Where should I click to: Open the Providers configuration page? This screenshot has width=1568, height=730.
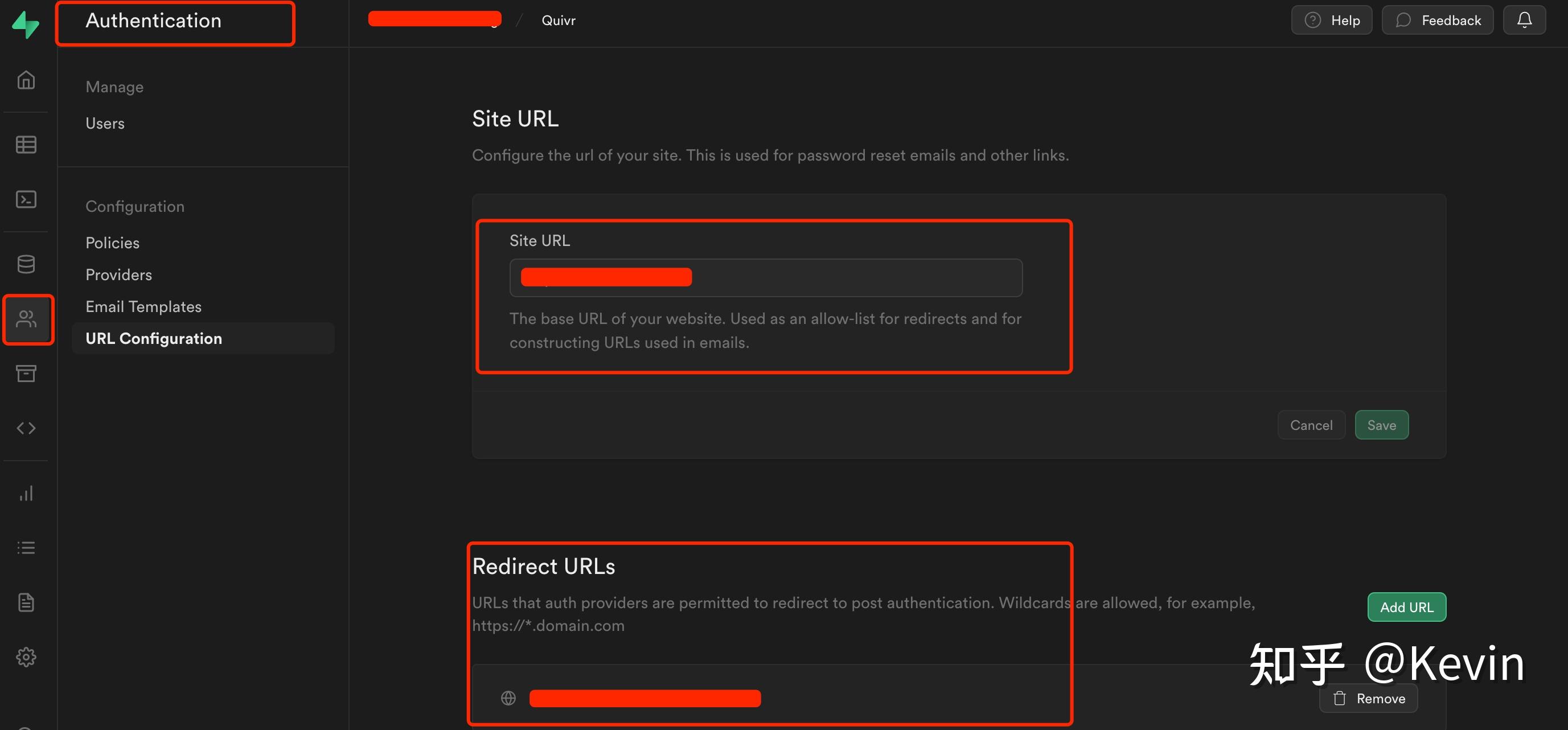(x=118, y=274)
